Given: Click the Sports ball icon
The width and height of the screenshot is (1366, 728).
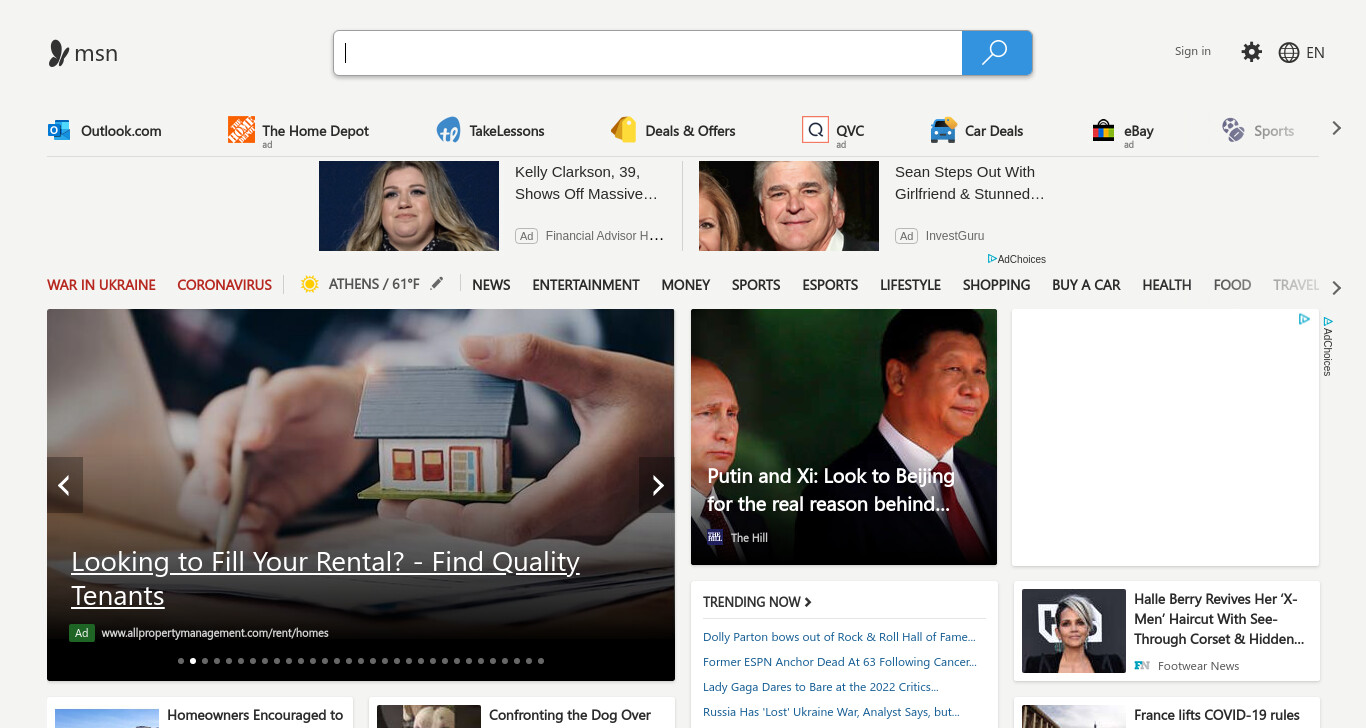Looking at the screenshot, I should point(1233,129).
